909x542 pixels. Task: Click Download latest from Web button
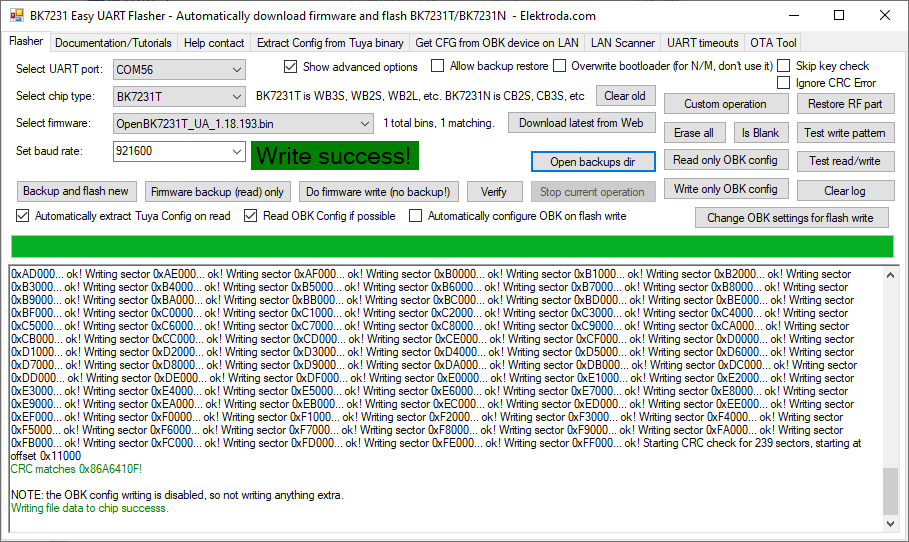coord(581,123)
